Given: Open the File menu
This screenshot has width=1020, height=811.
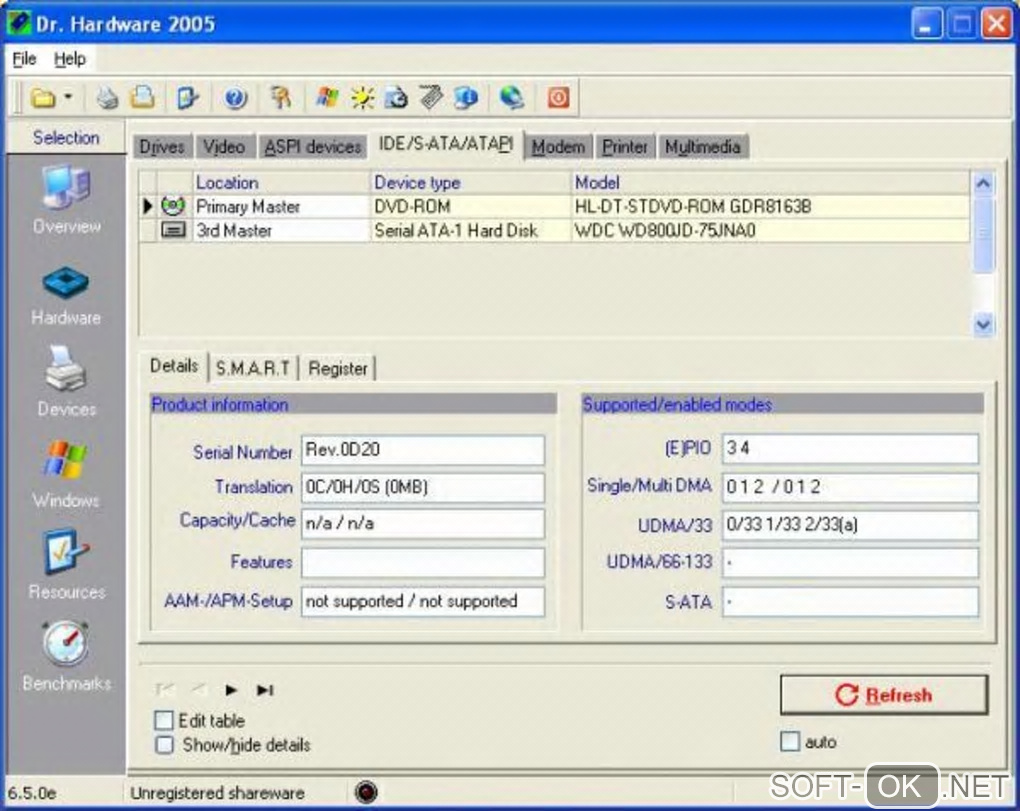Looking at the screenshot, I should 24,59.
